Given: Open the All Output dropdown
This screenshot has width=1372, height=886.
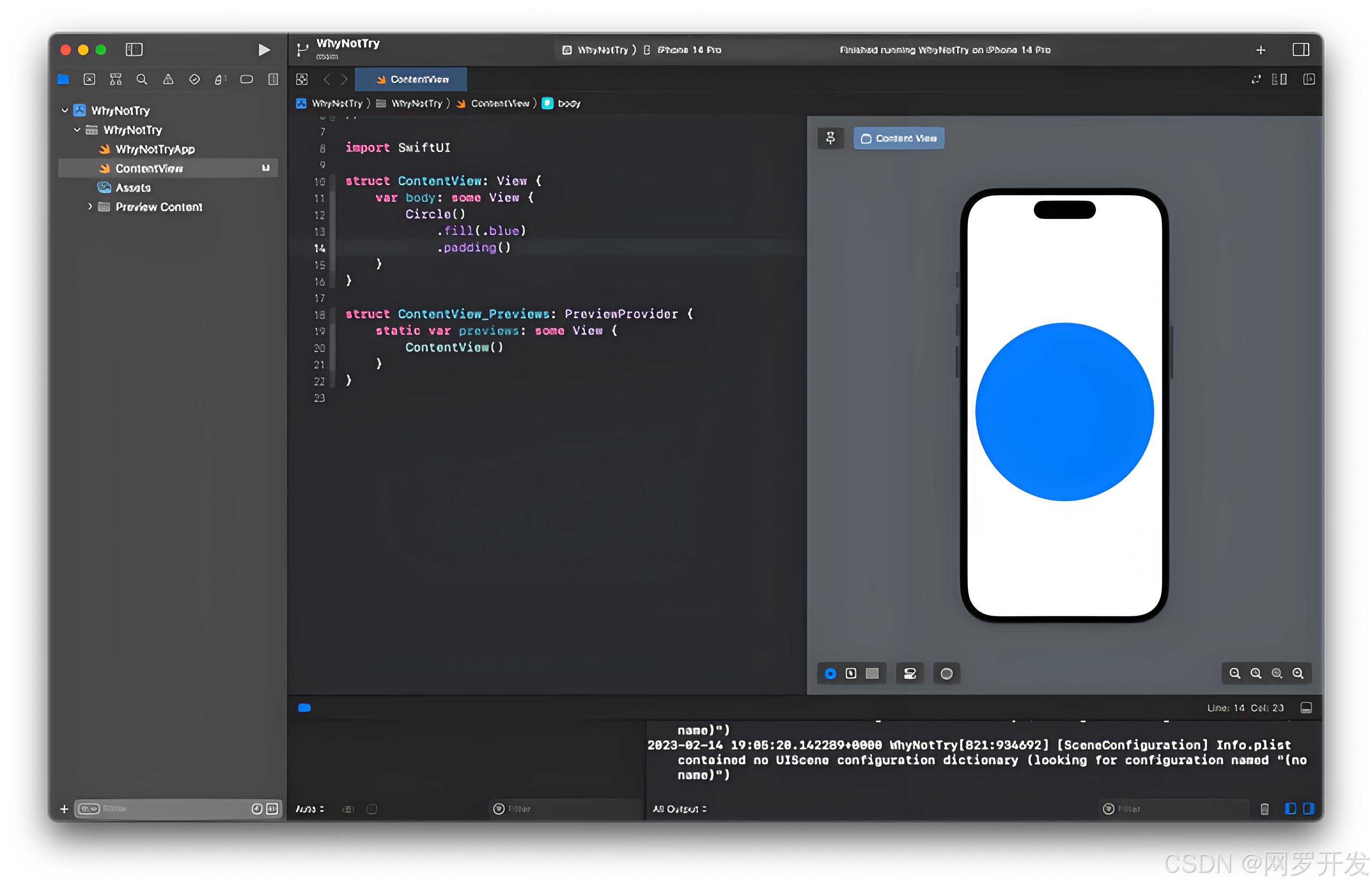Looking at the screenshot, I should coord(679,809).
